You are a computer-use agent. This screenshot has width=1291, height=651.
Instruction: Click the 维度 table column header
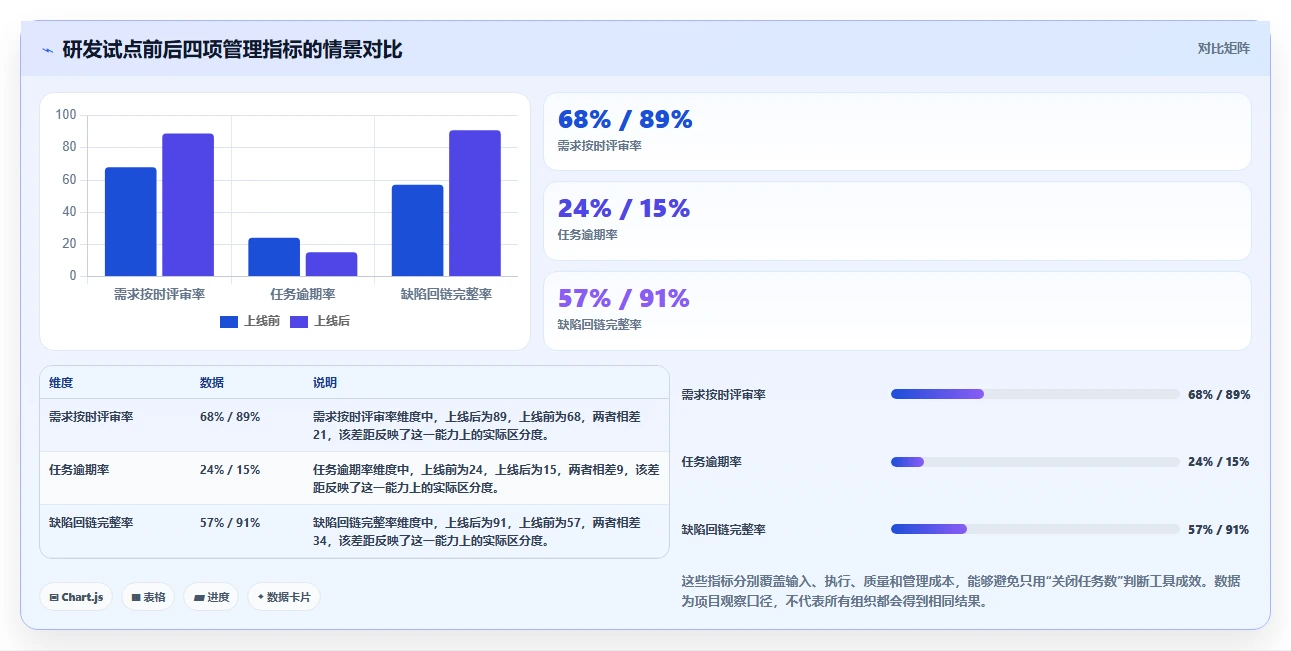[61, 383]
